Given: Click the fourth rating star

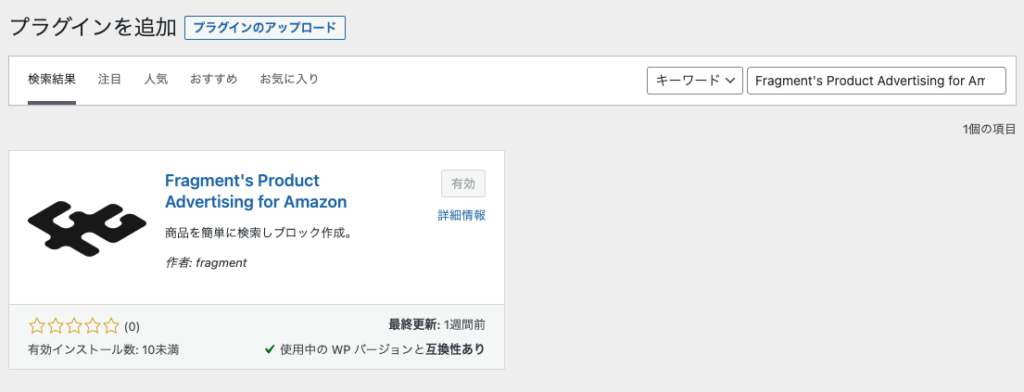Looking at the screenshot, I should tap(93, 325).
